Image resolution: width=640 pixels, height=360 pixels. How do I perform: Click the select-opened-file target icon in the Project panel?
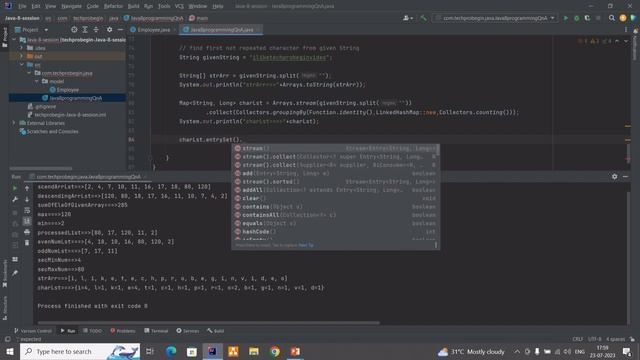pos(74,29)
